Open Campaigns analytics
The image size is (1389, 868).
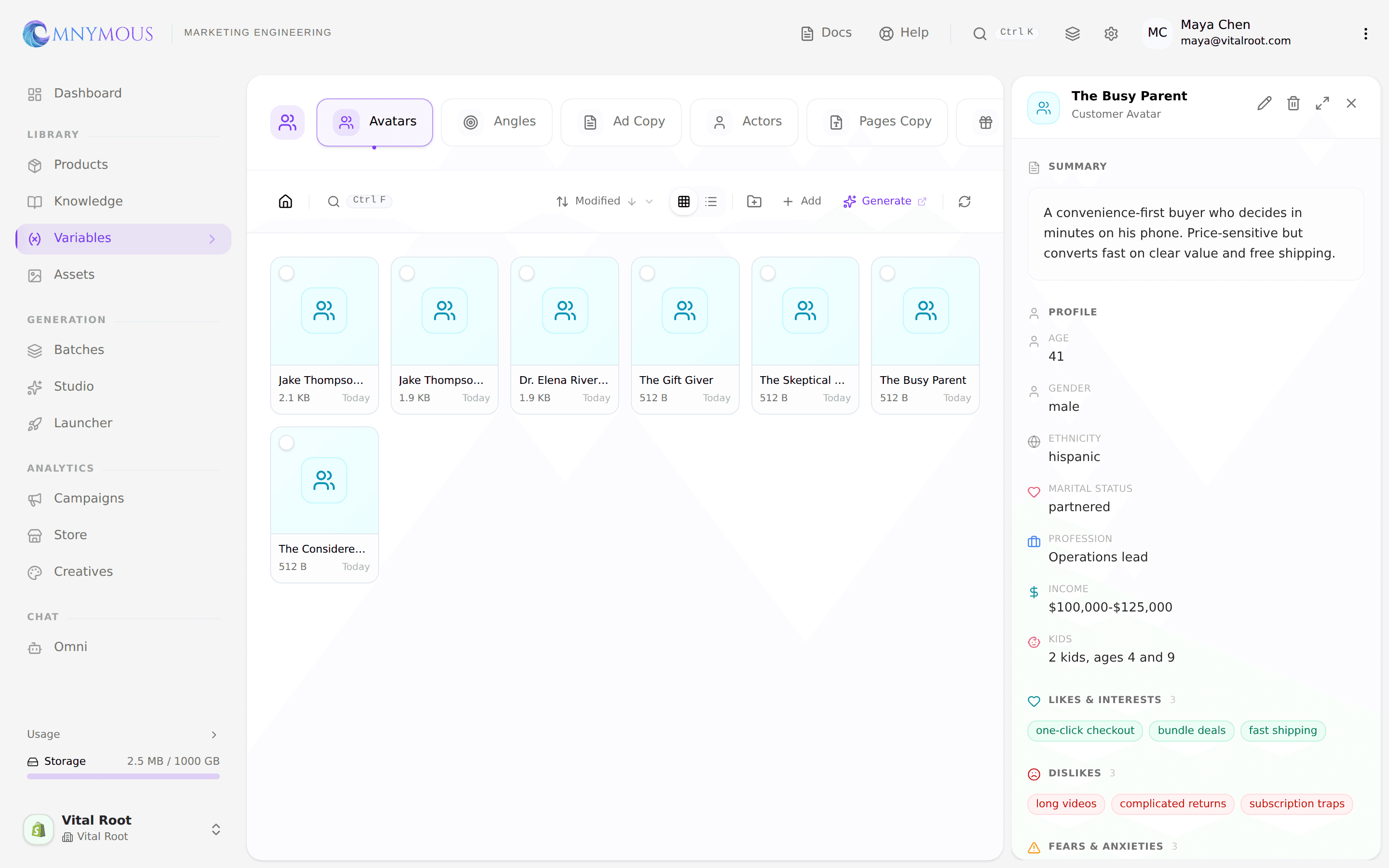tap(123, 499)
